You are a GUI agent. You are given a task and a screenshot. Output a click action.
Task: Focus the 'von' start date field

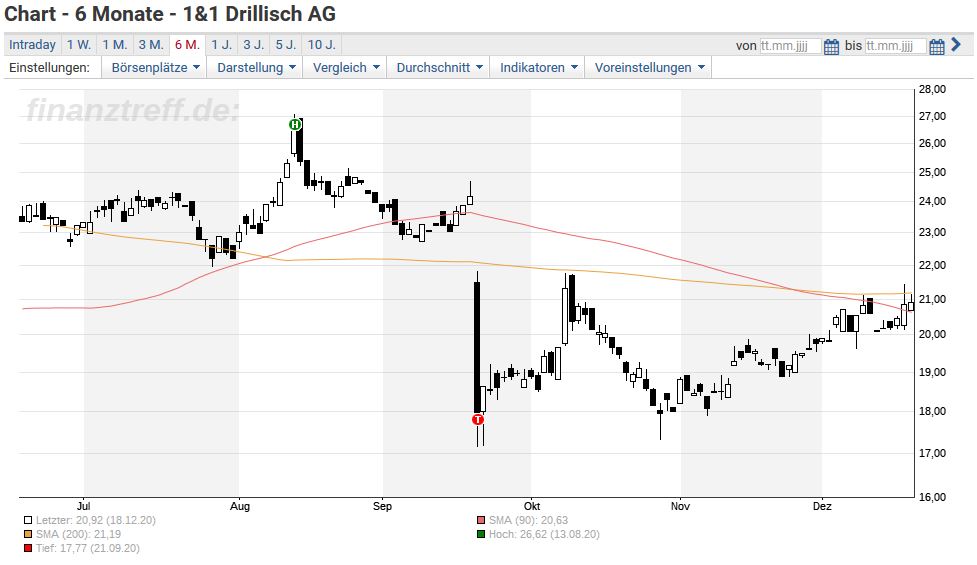pyautogui.click(x=790, y=46)
